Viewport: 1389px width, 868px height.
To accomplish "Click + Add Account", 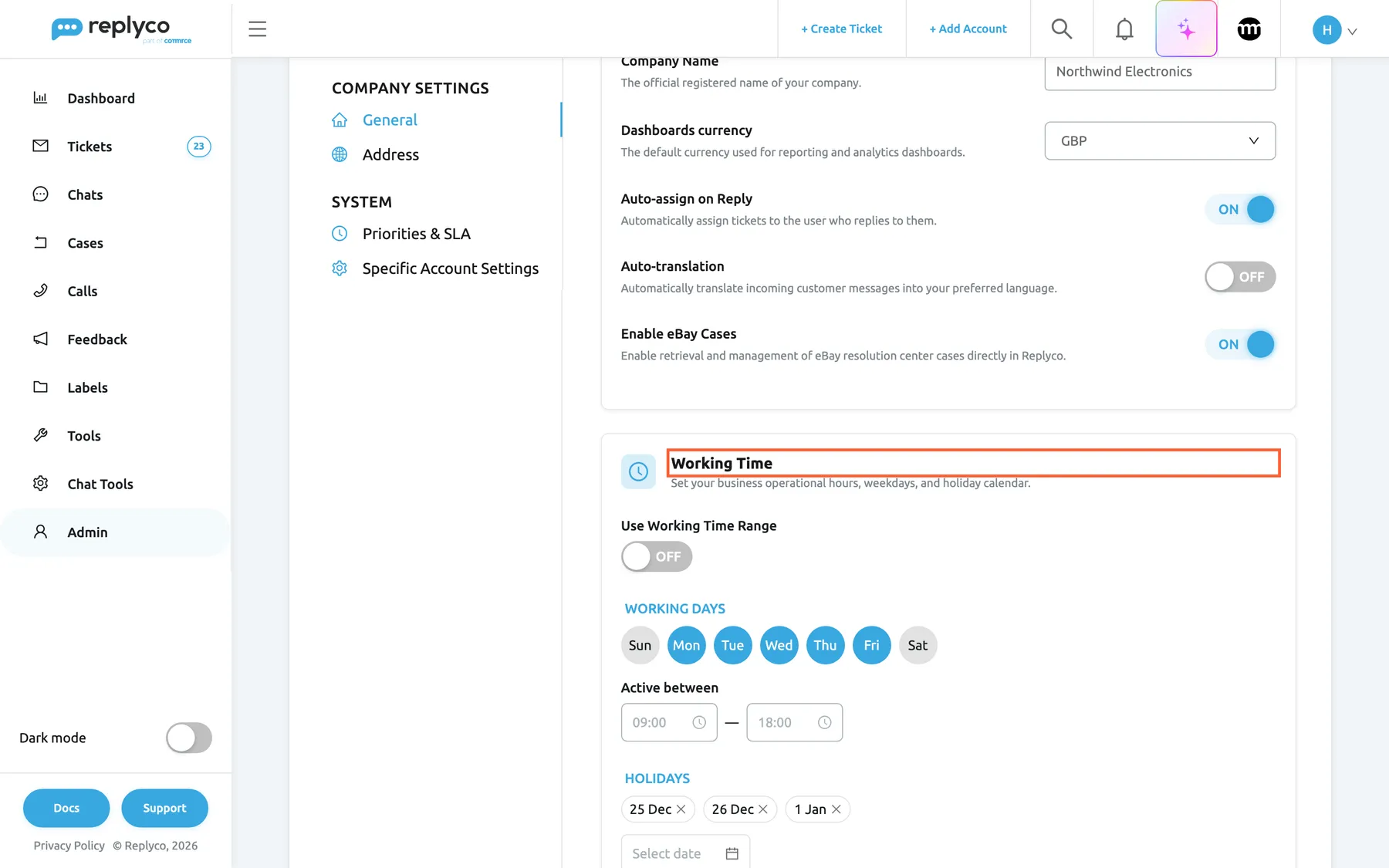I will 968,29.
